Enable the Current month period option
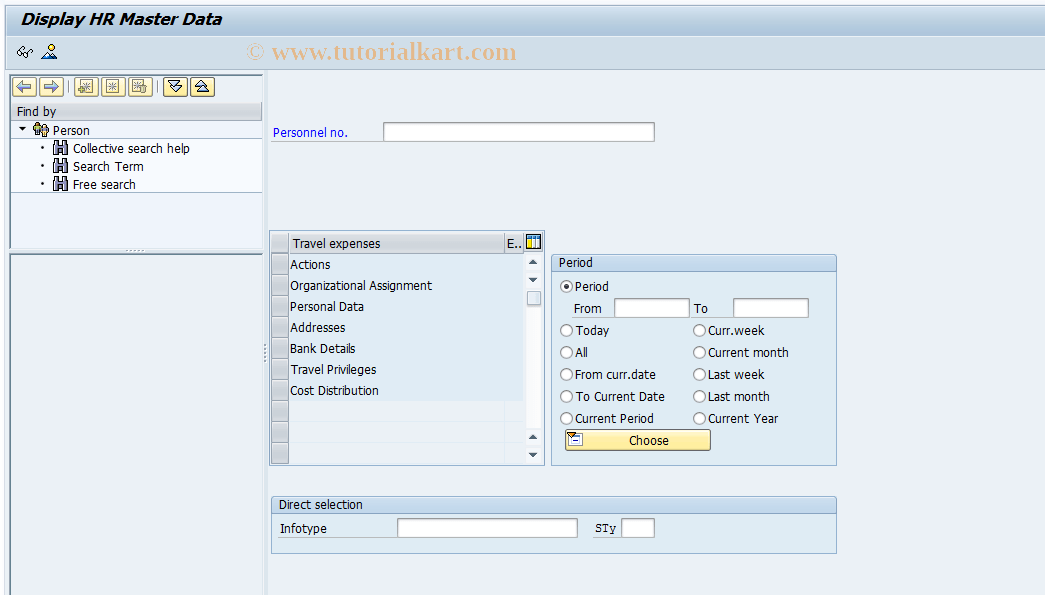This screenshot has height=595, width=1045. pos(699,352)
